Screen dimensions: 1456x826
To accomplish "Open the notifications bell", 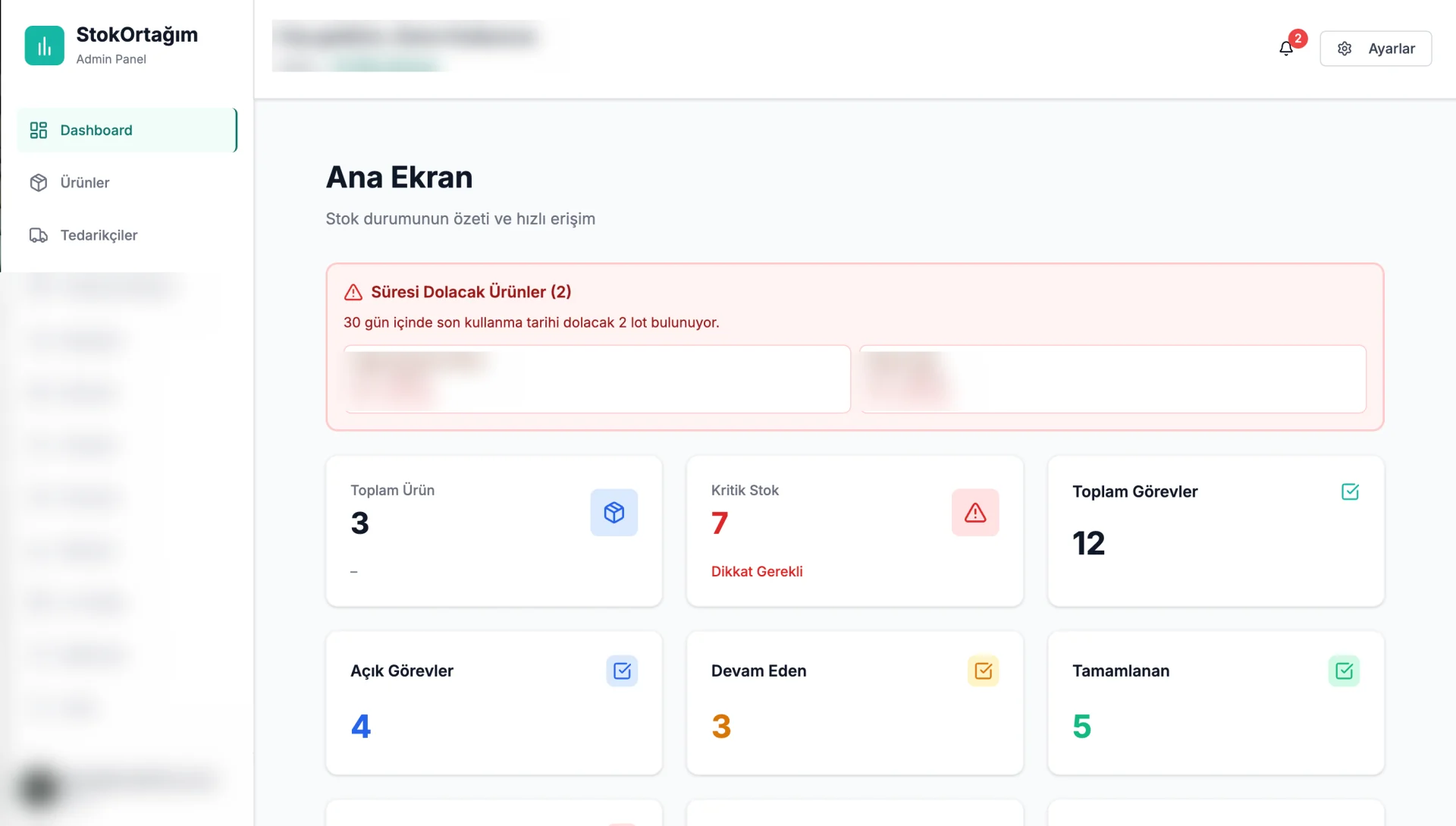I will (x=1286, y=49).
